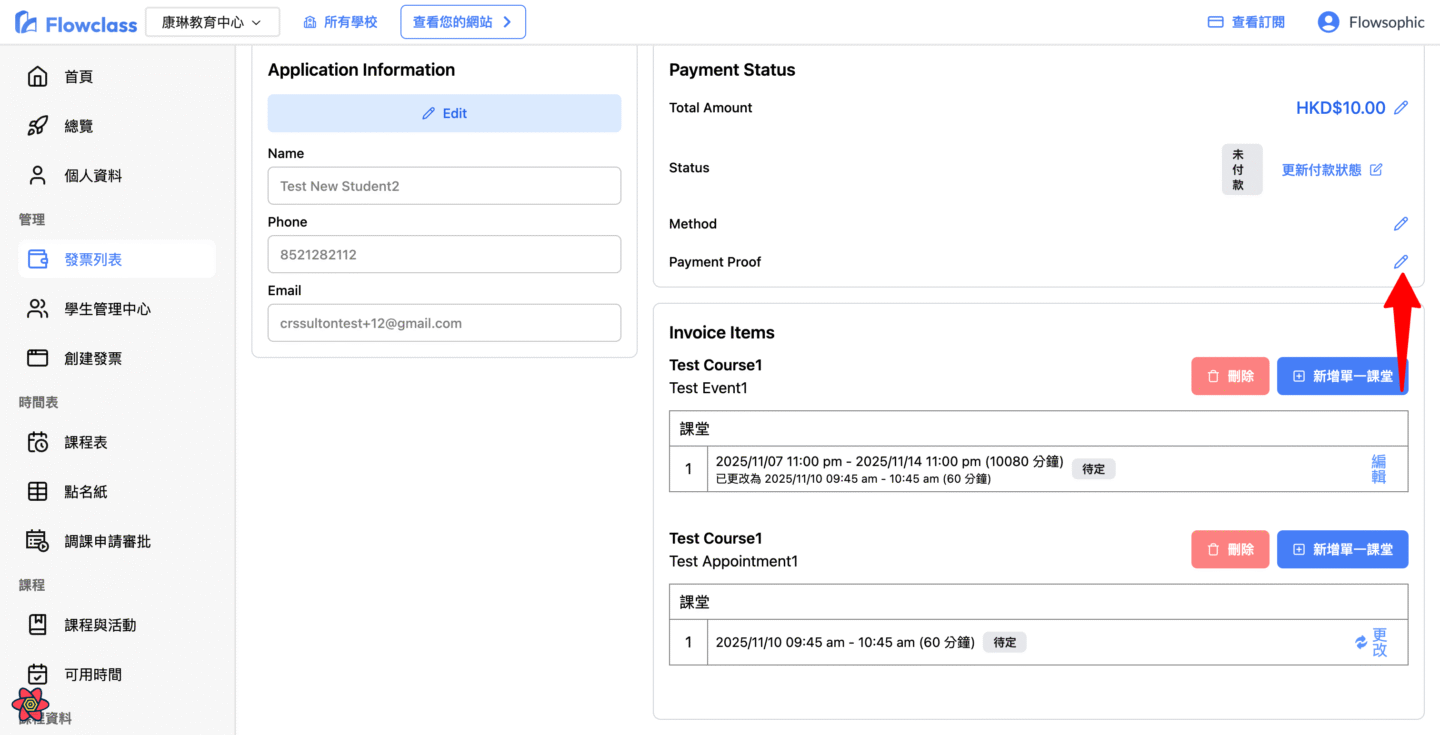Click the React debug icon at bottom left
This screenshot has height=735, width=1440.
pyautogui.click(x=31, y=704)
